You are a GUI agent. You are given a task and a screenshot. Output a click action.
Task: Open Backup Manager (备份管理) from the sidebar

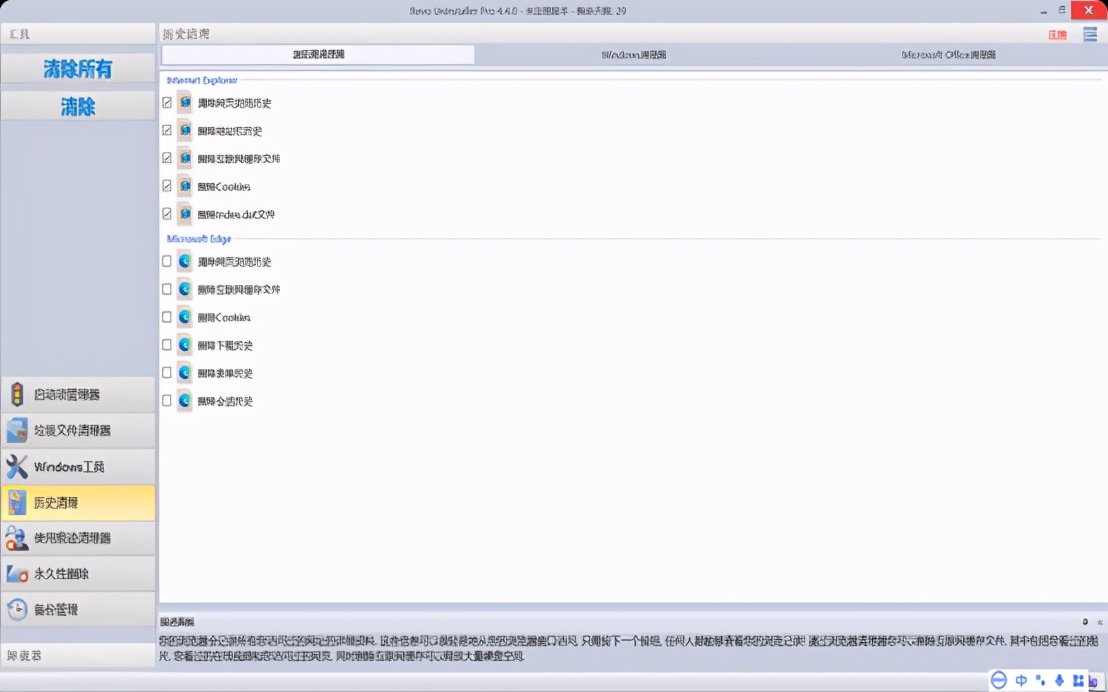[77, 609]
